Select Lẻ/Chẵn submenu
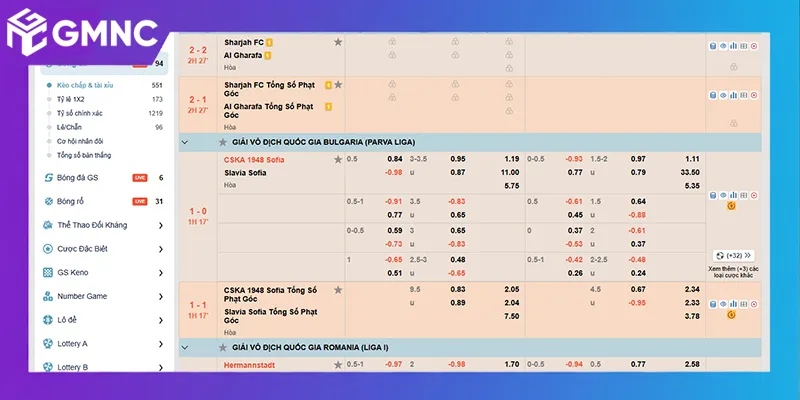This screenshot has width=800, height=400. [x=69, y=127]
